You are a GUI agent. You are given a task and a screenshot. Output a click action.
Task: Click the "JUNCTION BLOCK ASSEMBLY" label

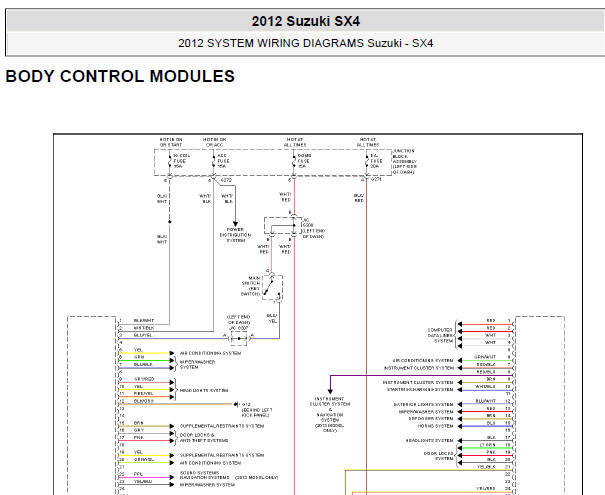click(405, 162)
